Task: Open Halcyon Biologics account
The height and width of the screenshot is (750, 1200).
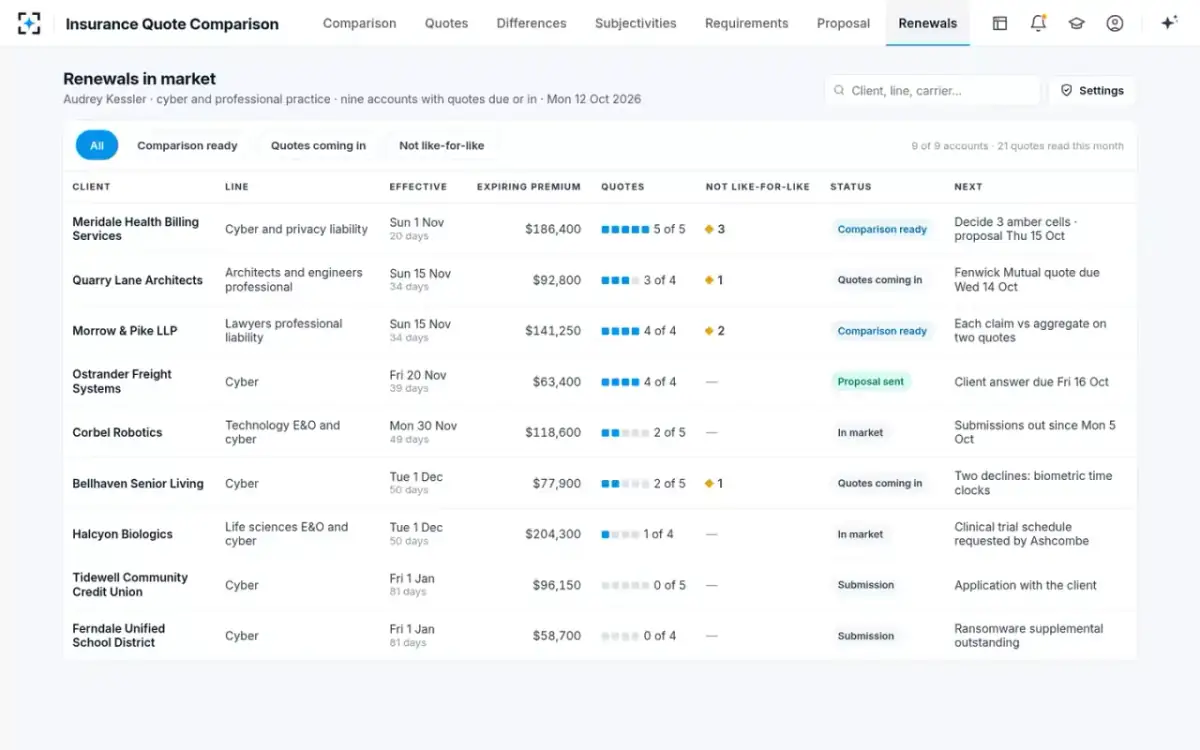Action: pos(122,534)
